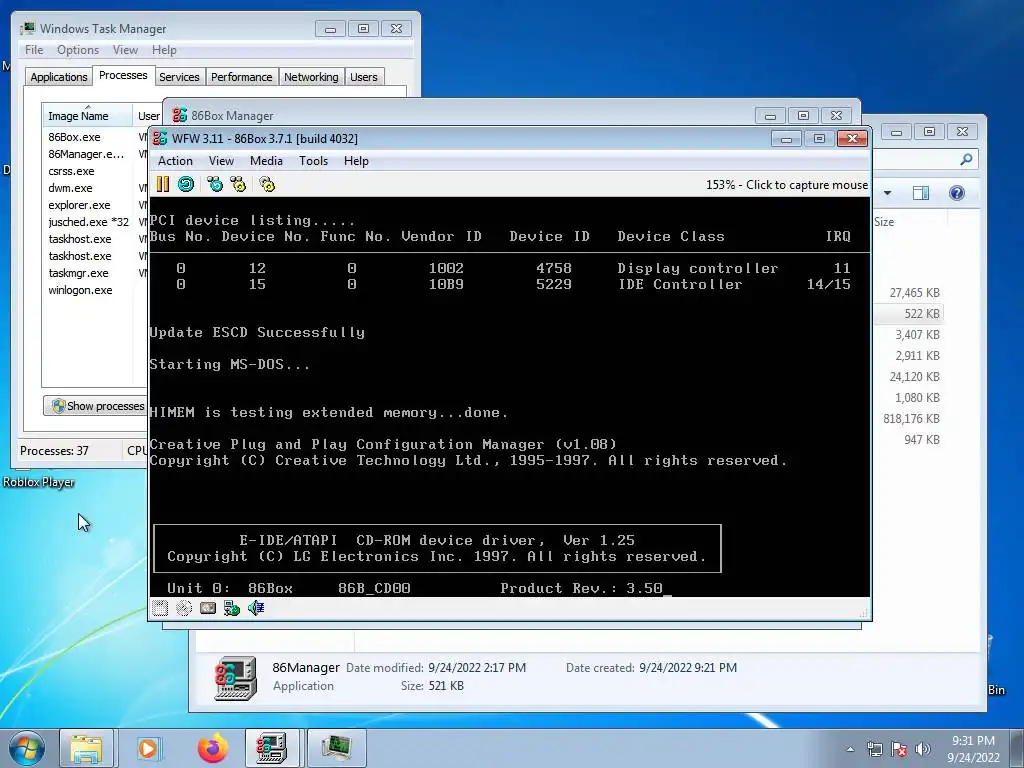Open 86Box settings via the rightmost gear toolbar icon
This screenshot has height=768, width=1024.
(x=267, y=184)
